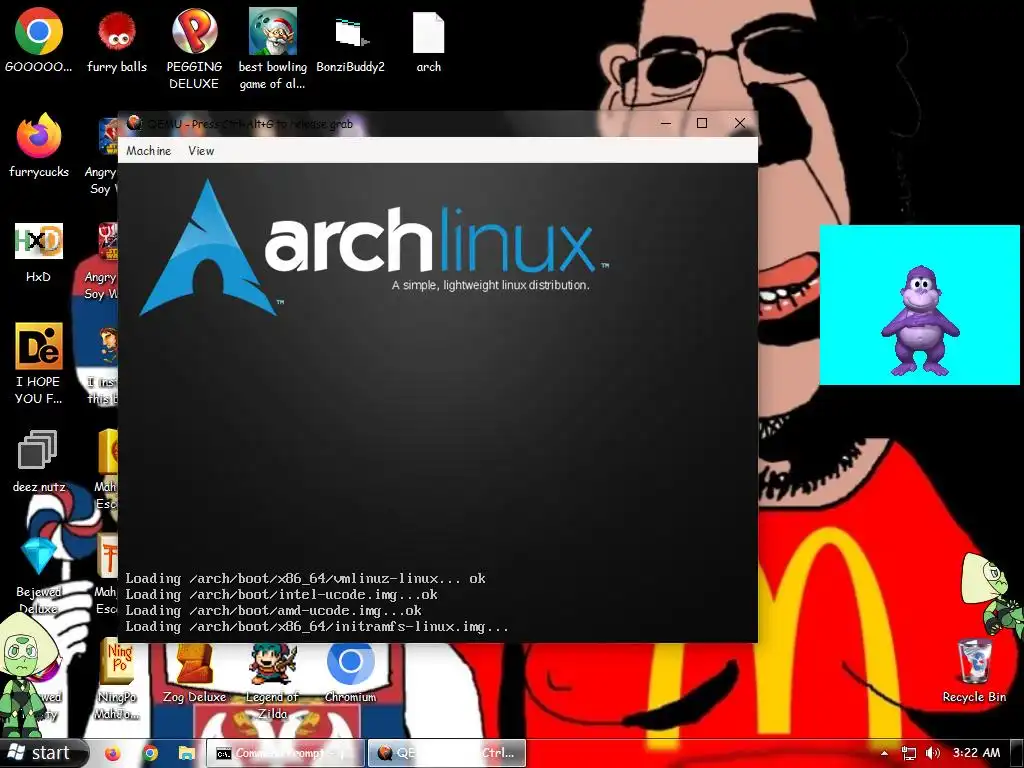This screenshot has height=768, width=1024.
Task: Open the furrycucks Firefox shortcut
Action: click(39, 145)
